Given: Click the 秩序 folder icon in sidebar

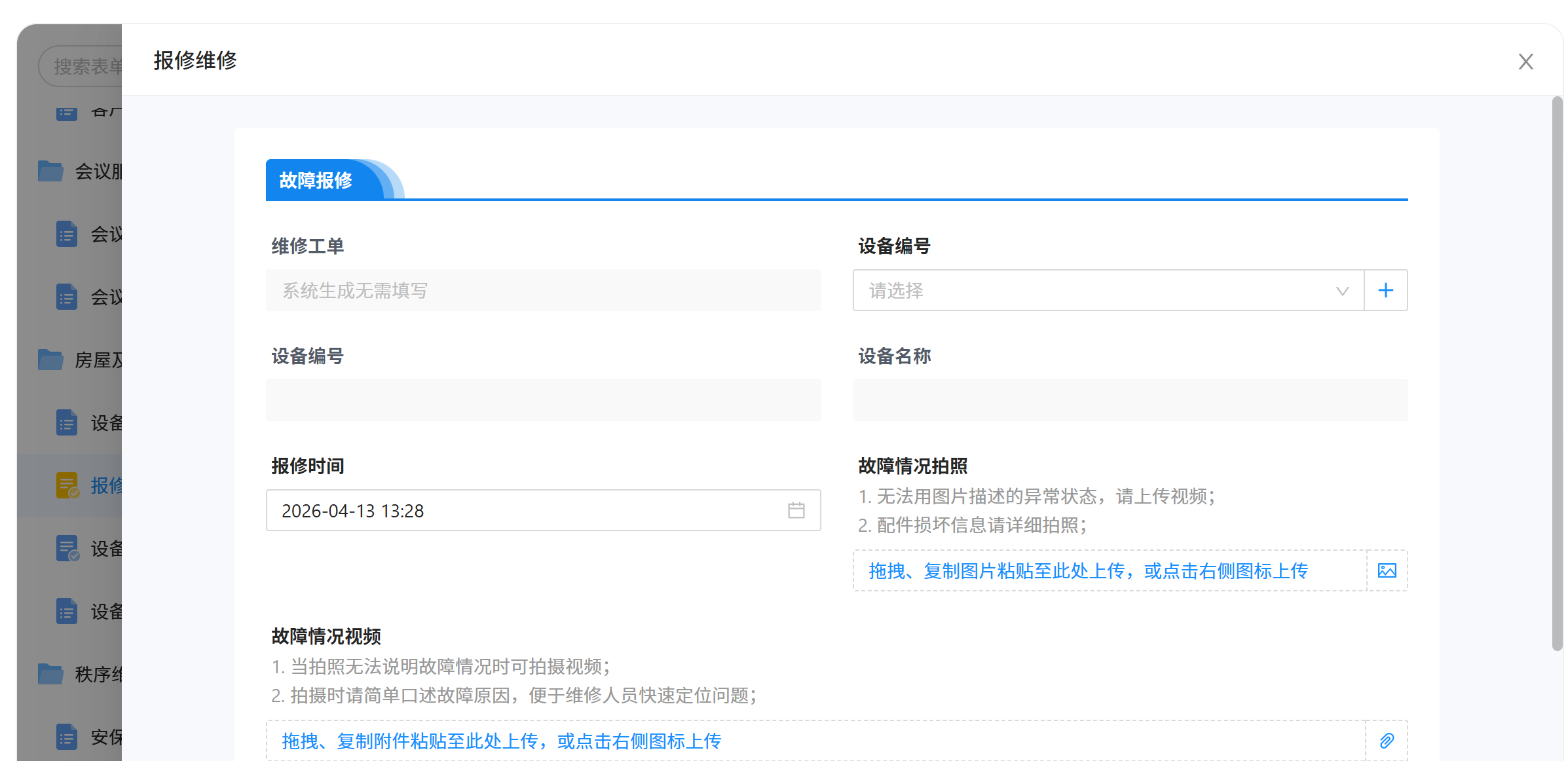Looking at the screenshot, I should (50, 674).
